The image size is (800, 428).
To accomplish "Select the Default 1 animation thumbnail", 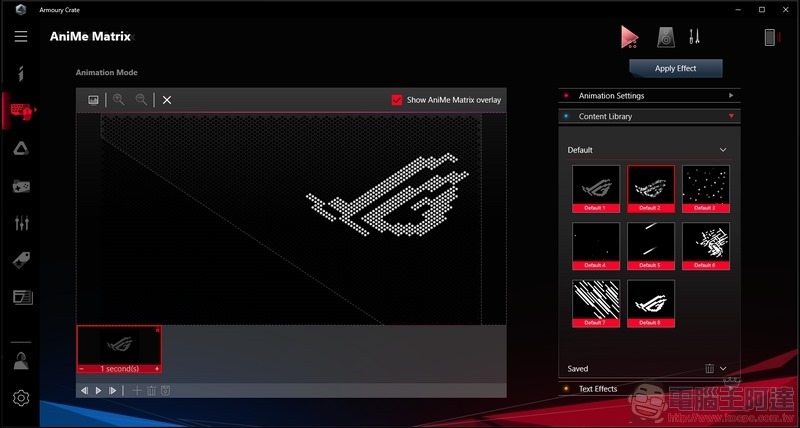I will click(x=596, y=189).
